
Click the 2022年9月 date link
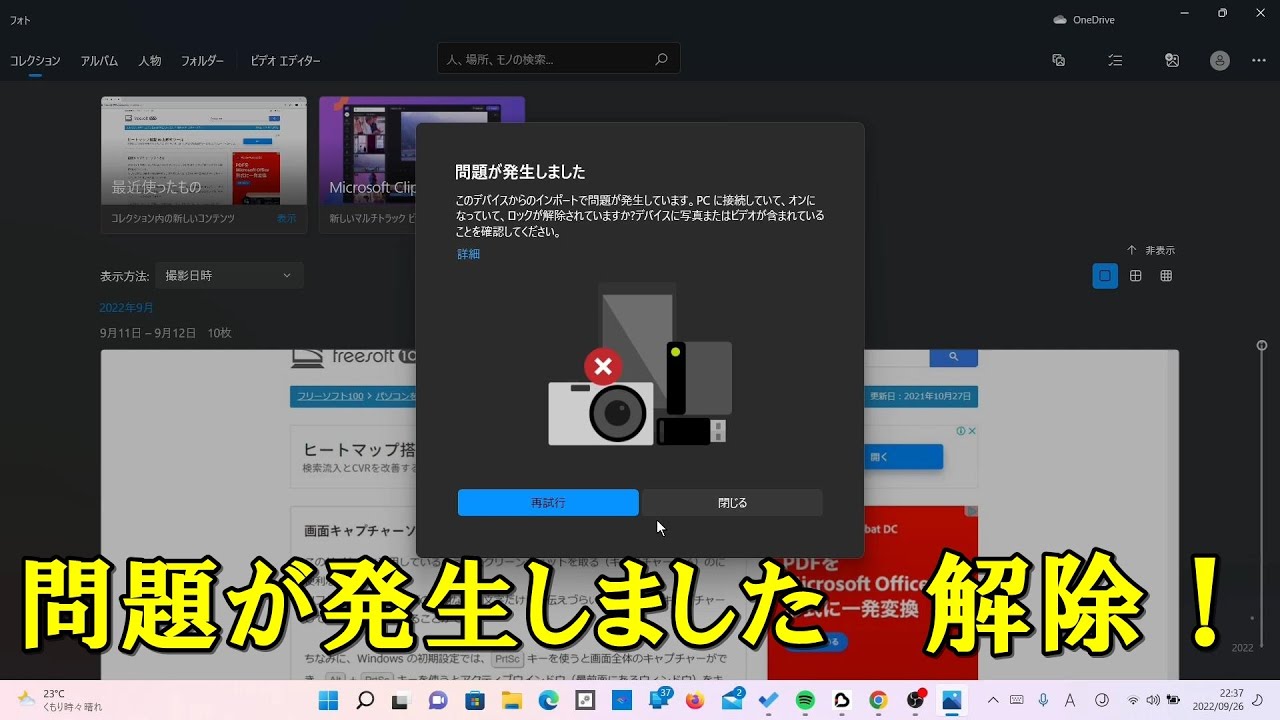[127, 307]
